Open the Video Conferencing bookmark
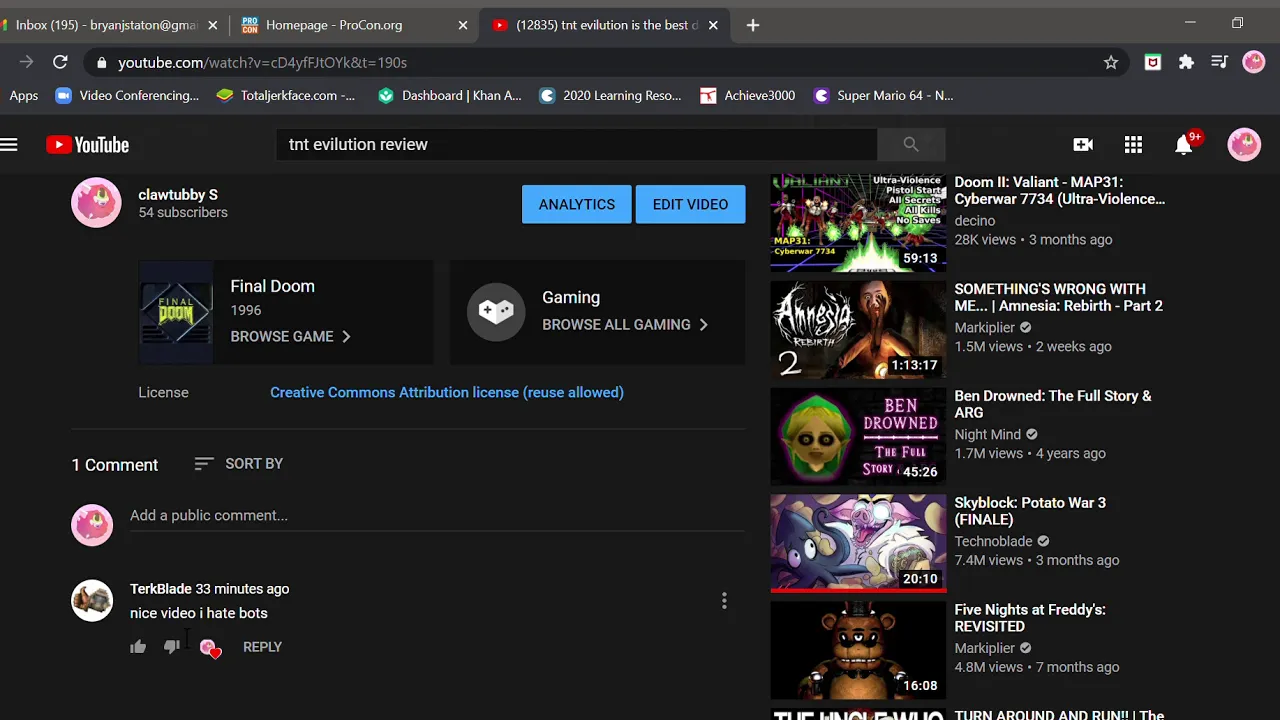Viewport: 1280px width, 720px height. (x=127, y=96)
